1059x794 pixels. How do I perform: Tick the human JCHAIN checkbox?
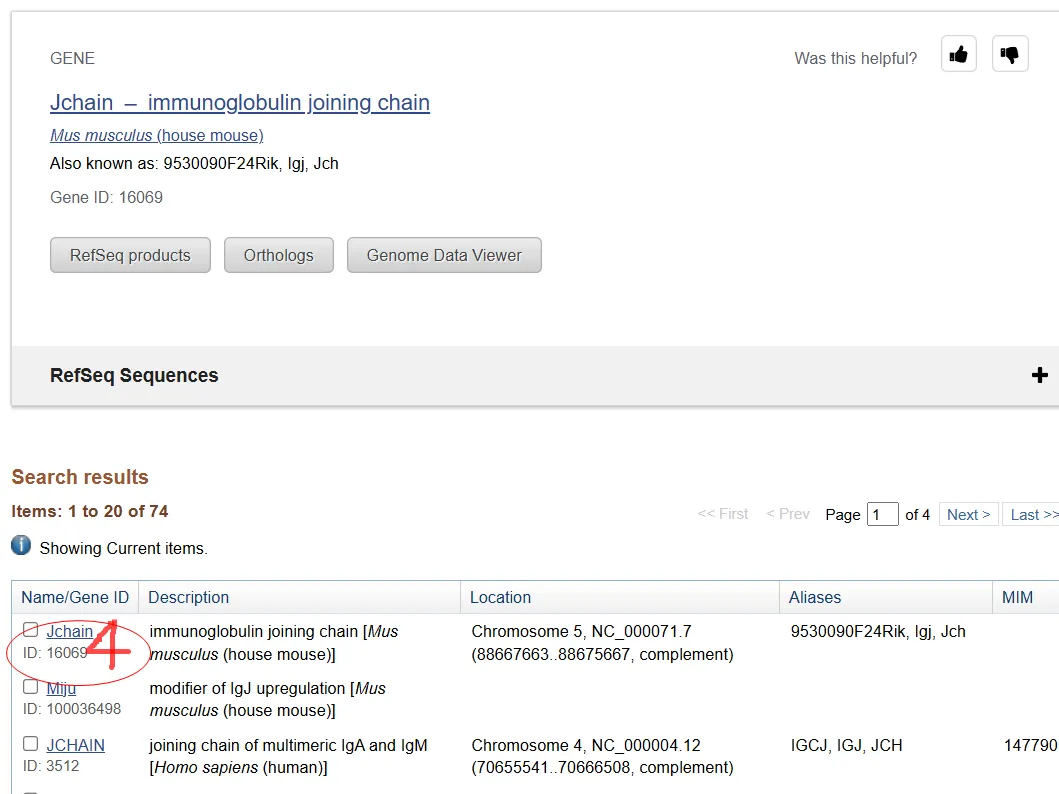tap(31, 744)
